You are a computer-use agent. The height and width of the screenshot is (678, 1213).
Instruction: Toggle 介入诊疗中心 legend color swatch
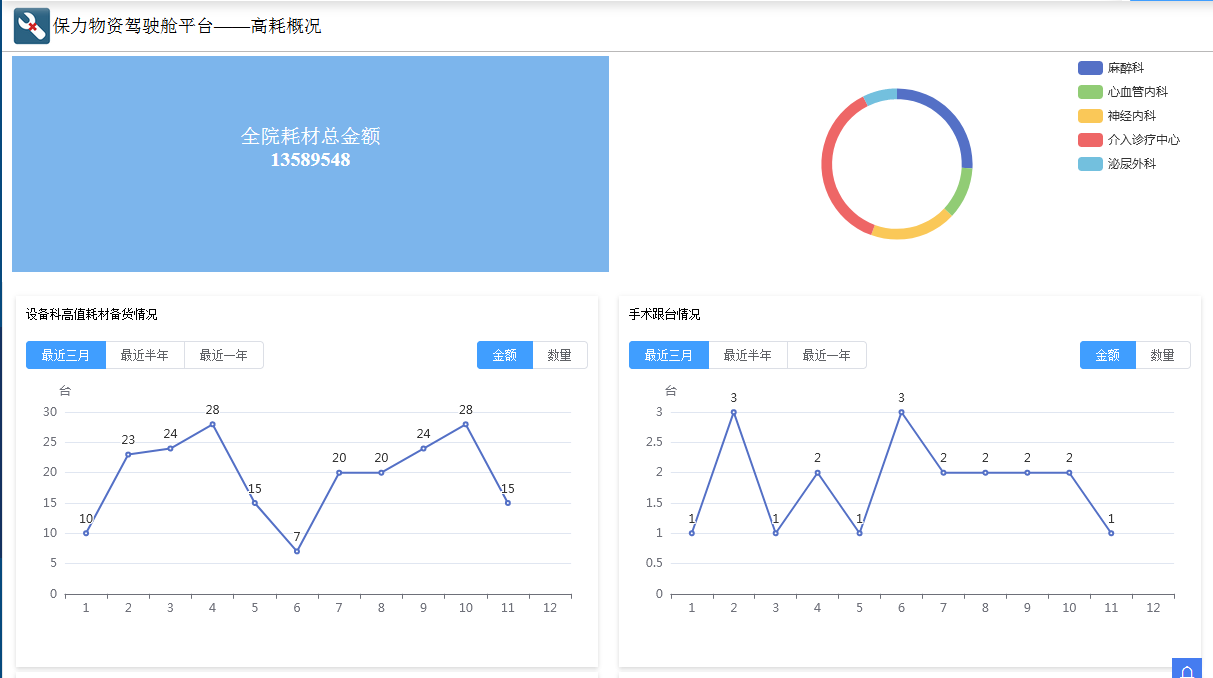1090,140
